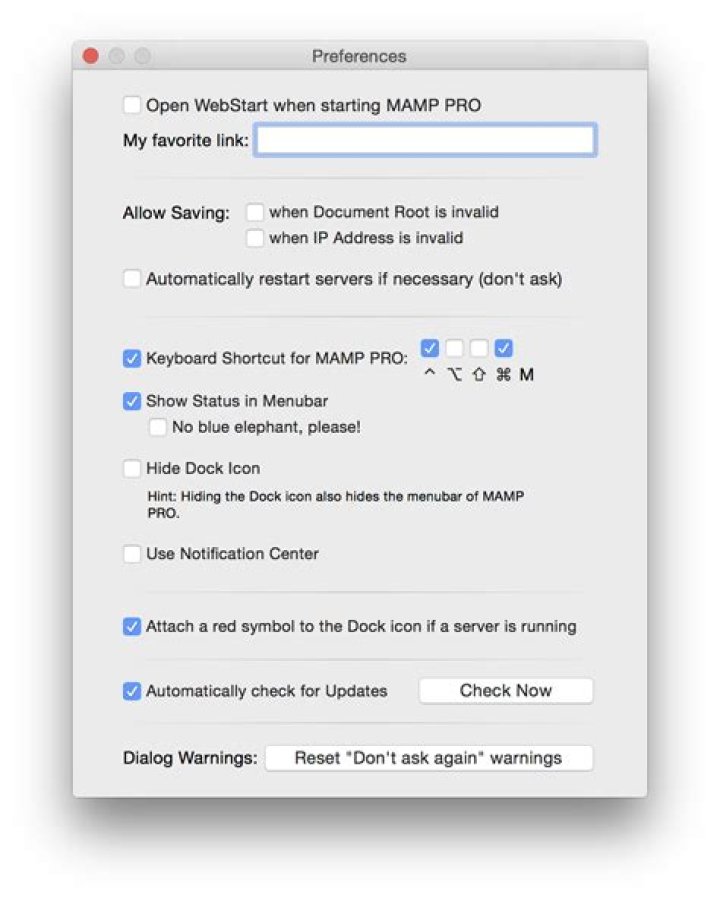Uncheck the Command key modifier checkbox

point(503,348)
